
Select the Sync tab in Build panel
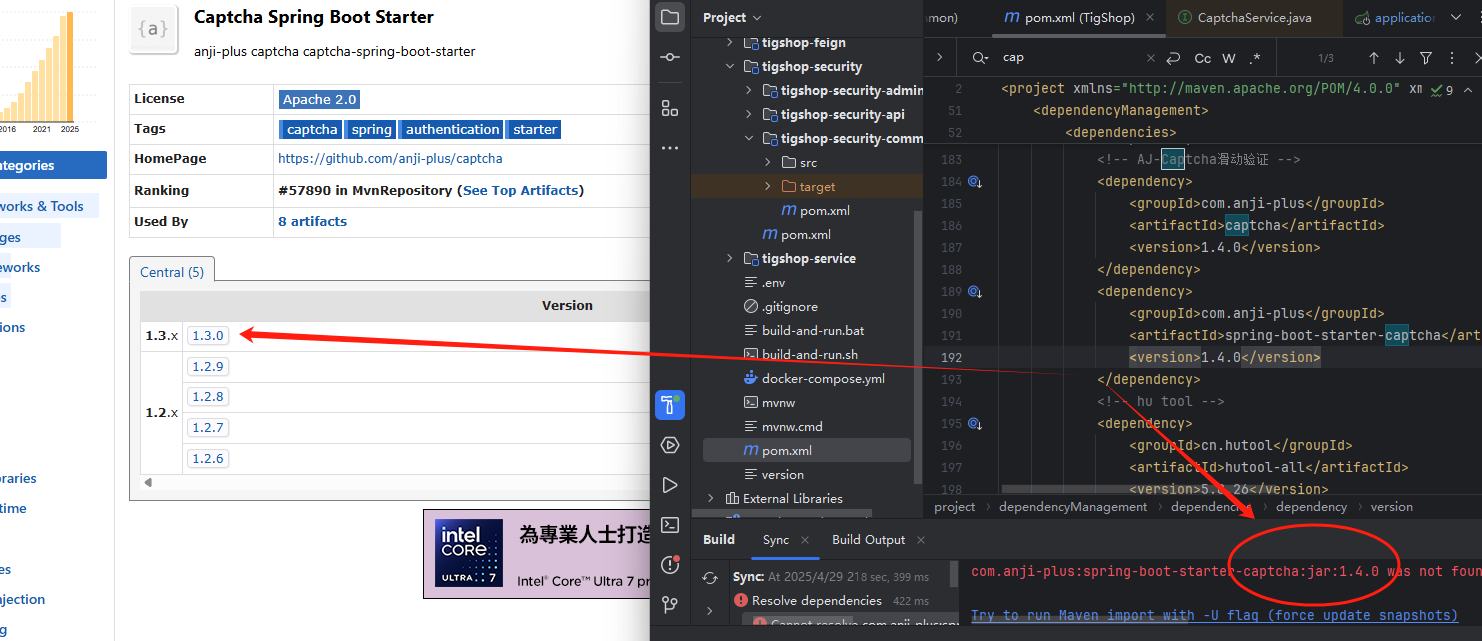pyautogui.click(x=776, y=540)
